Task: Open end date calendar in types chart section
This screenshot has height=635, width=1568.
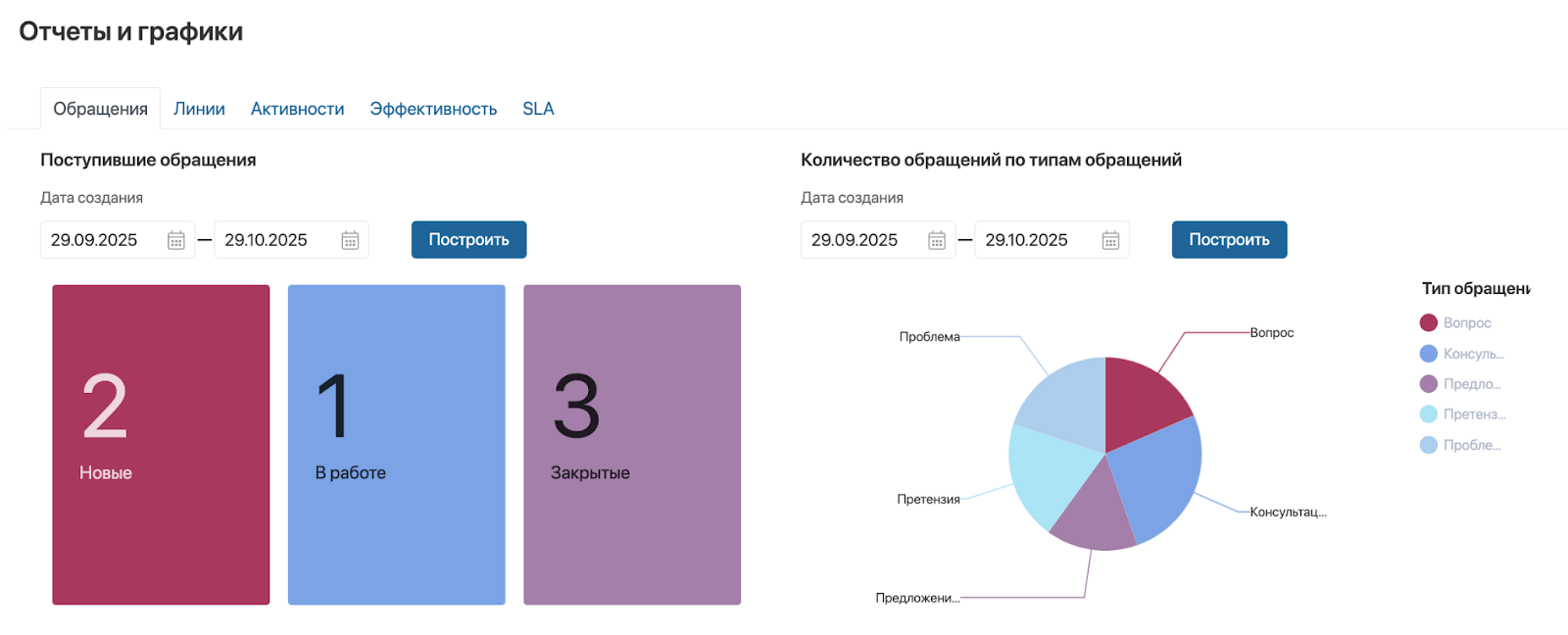Action: (x=1110, y=240)
